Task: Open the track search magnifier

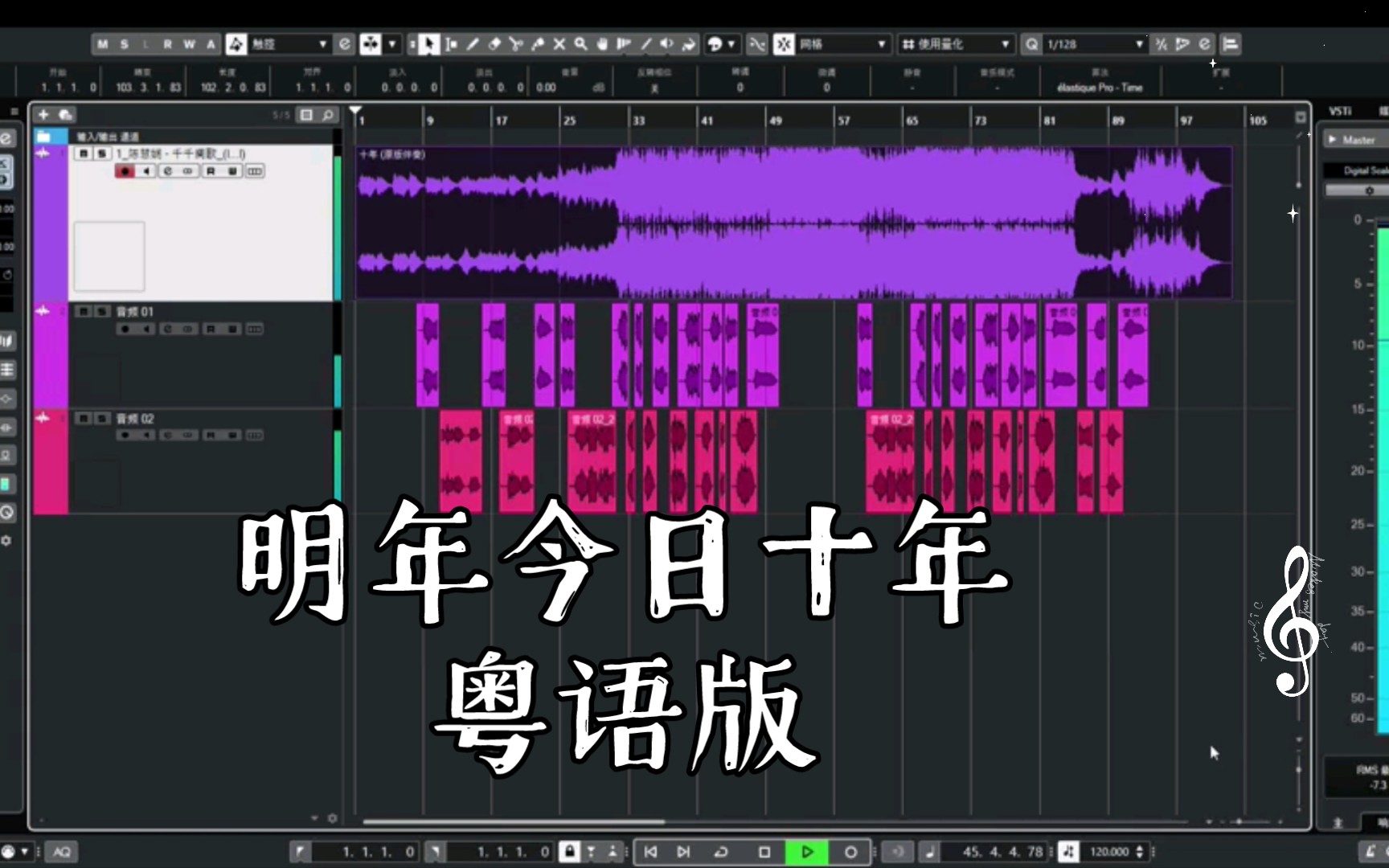Action: point(328,115)
